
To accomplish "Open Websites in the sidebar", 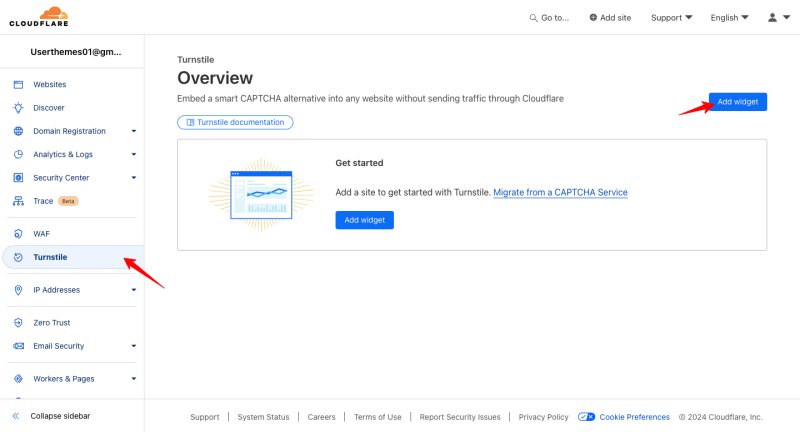I will pyautogui.click(x=49, y=85).
